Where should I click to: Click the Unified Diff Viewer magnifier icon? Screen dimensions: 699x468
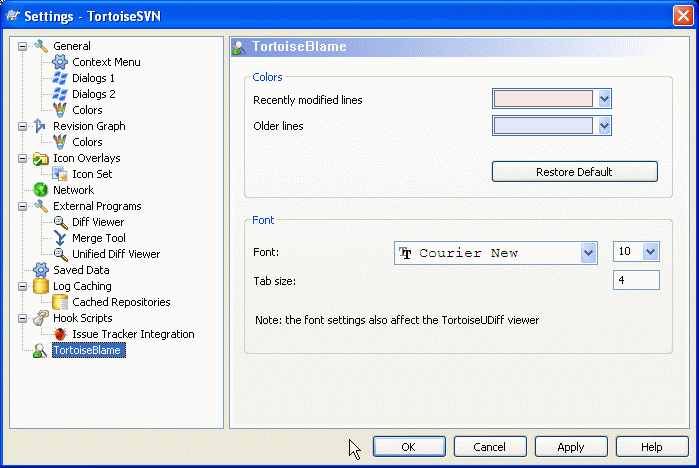tap(60, 254)
